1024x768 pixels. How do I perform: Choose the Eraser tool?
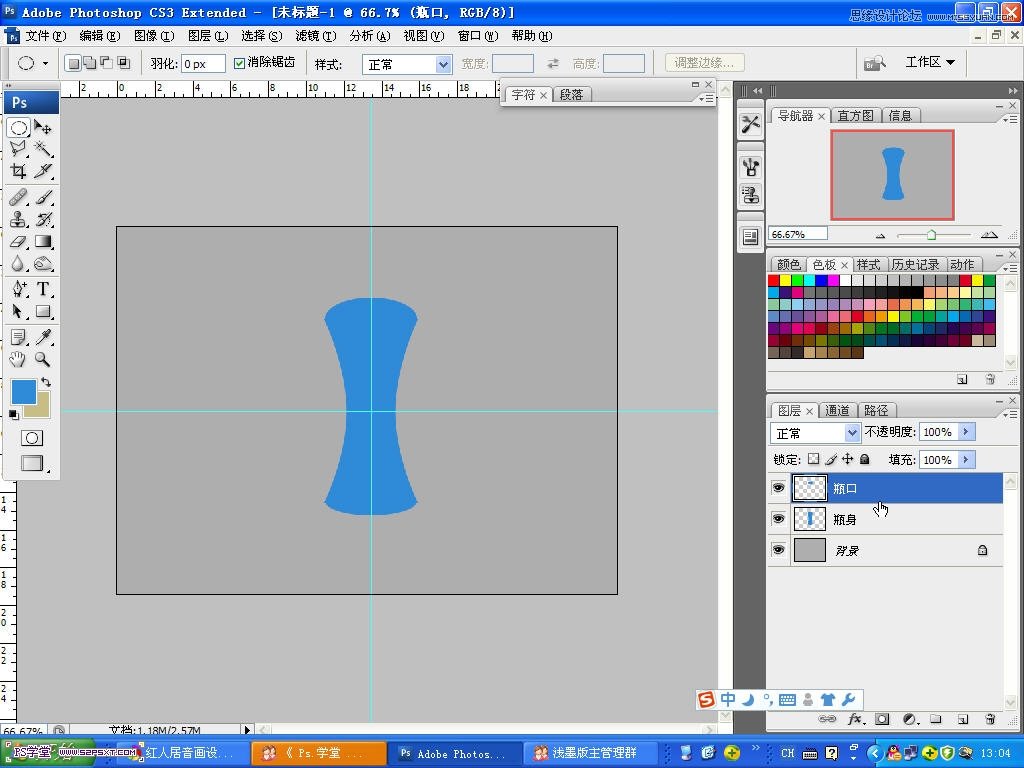pyautogui.click(x=18, y=242)
